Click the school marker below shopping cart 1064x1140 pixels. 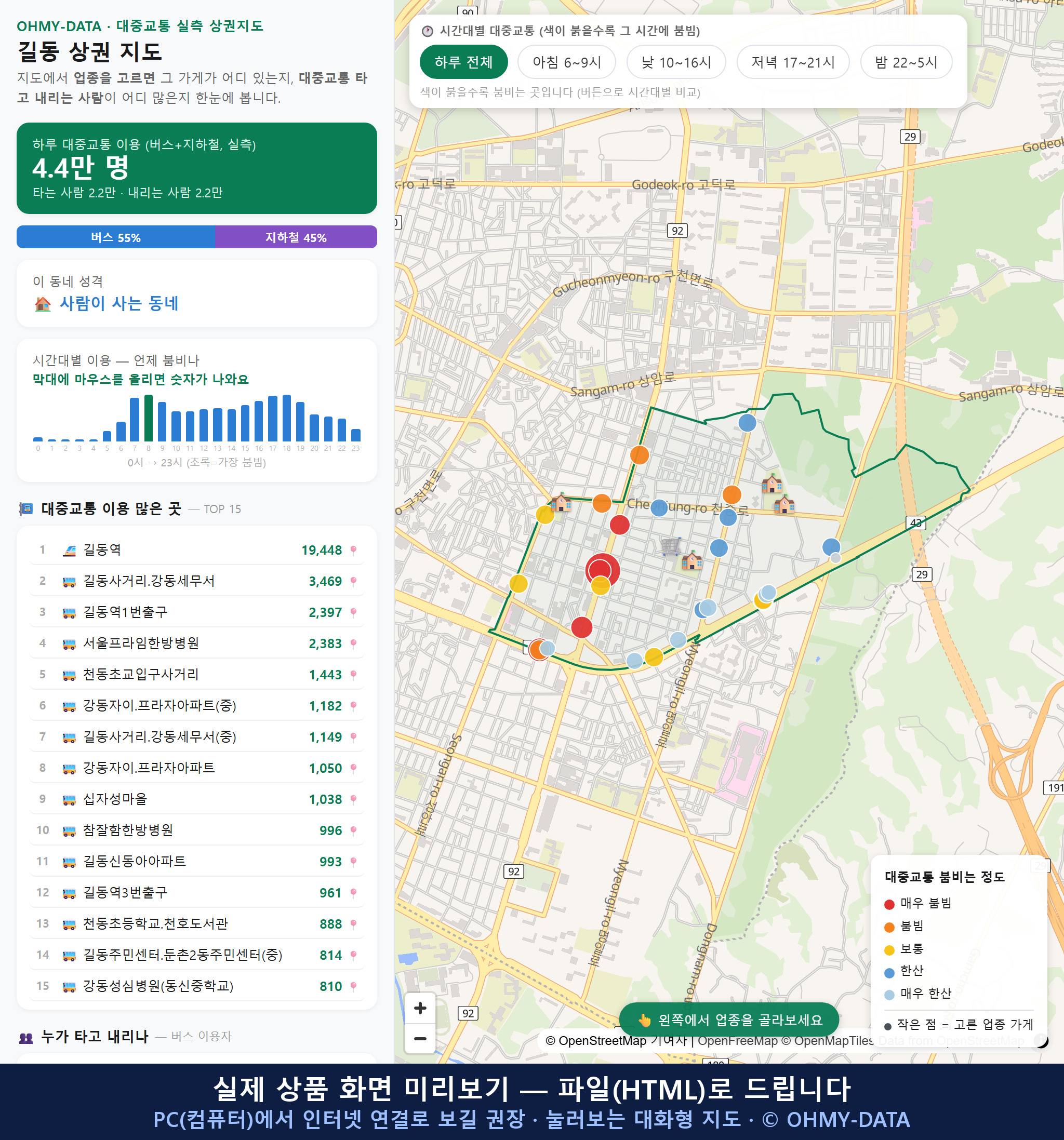click(x=691, y=560)
